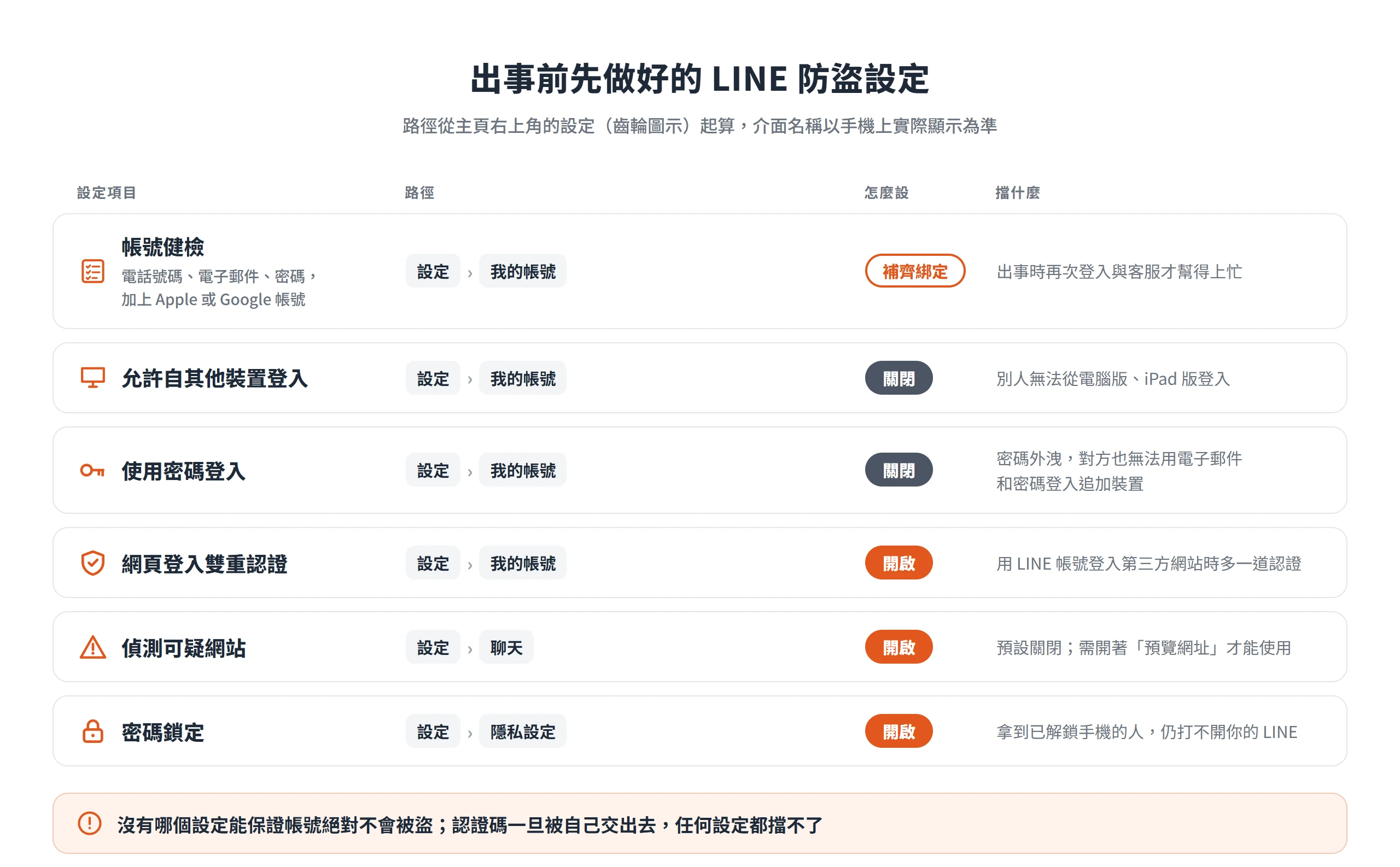The image size is (1400, 867).
Task: Click the 開啟 pill in 密碼鎖定 row
Action: [899, 731]
